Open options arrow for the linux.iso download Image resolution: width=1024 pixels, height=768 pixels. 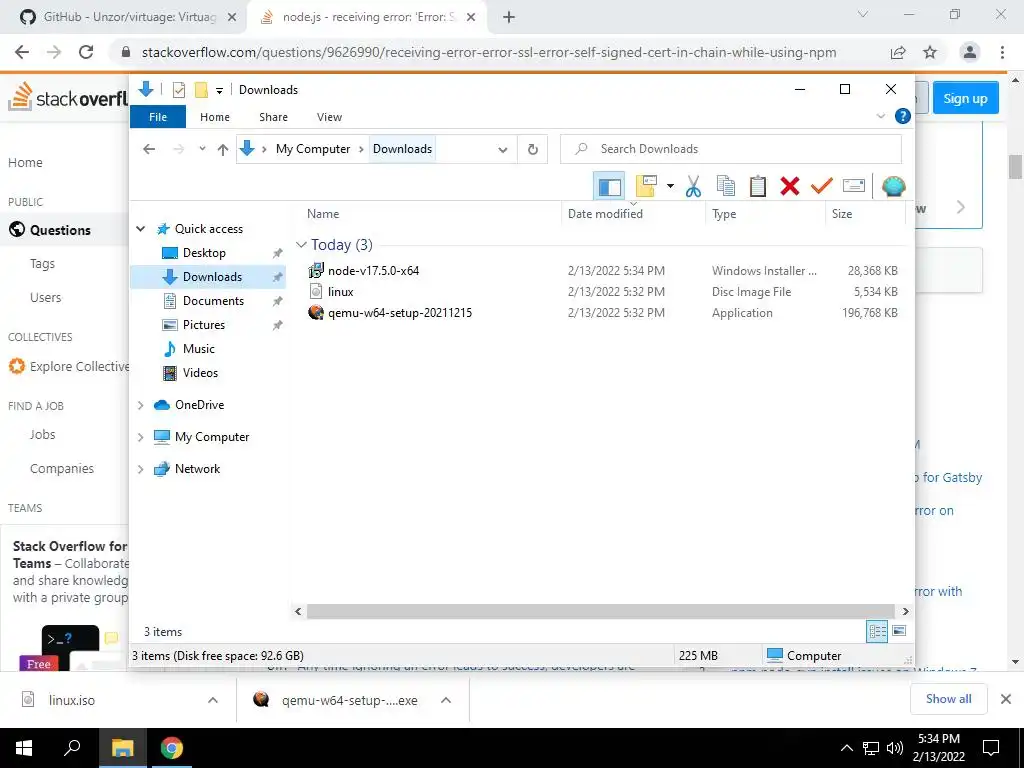click(213, 700)
